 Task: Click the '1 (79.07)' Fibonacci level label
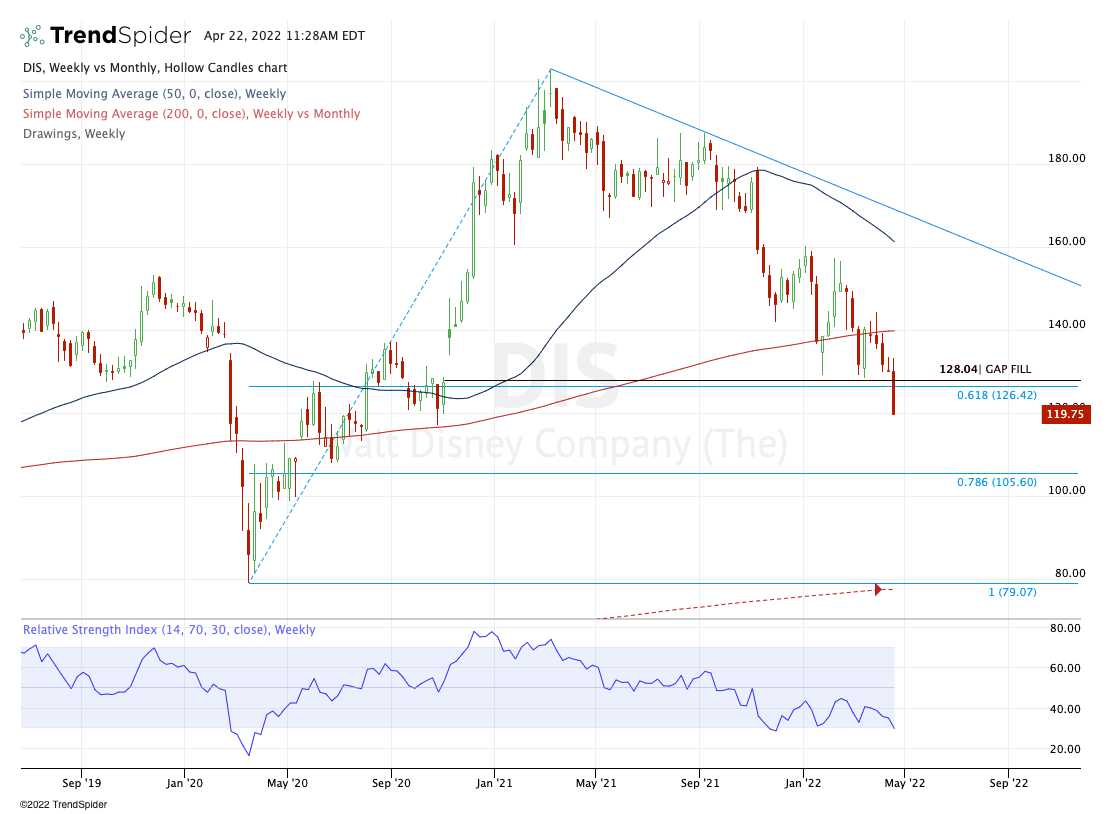point(1013,592)
